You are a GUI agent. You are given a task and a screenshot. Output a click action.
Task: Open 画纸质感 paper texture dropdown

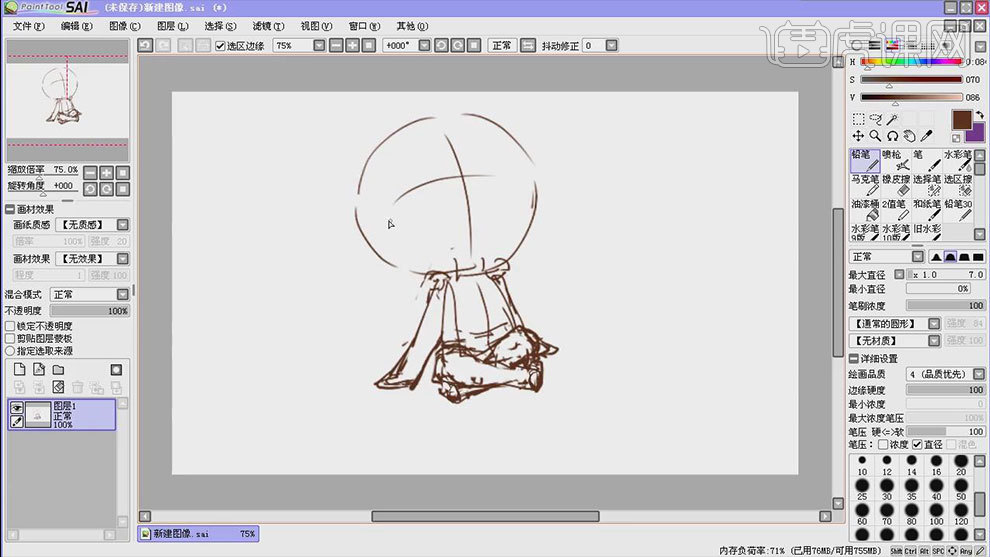pos(122,225)
